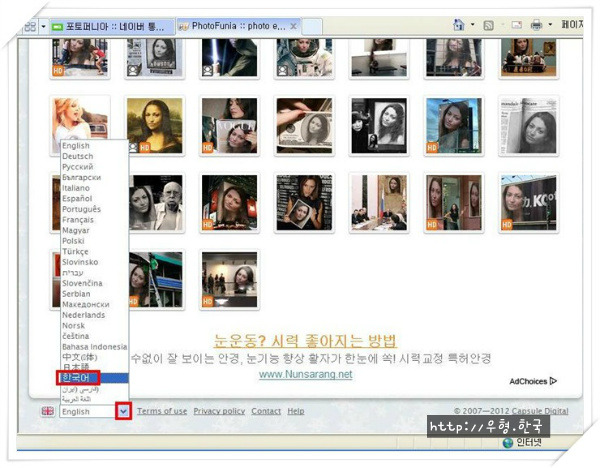
Task: Open the Help link in footer
Action: pyautogui.click(x=296, y=411)
